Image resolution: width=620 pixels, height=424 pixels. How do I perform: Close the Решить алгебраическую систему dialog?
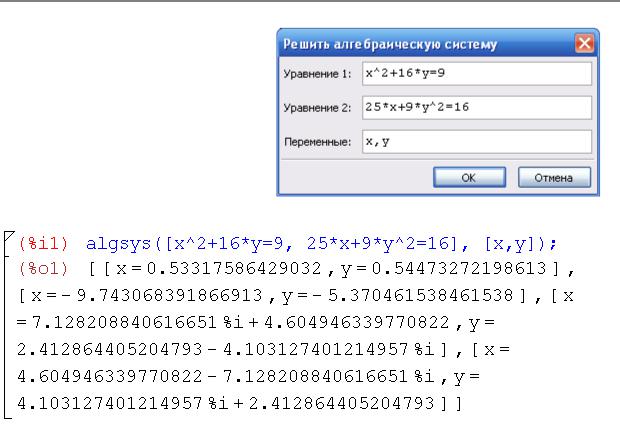[x=584, y=43]
